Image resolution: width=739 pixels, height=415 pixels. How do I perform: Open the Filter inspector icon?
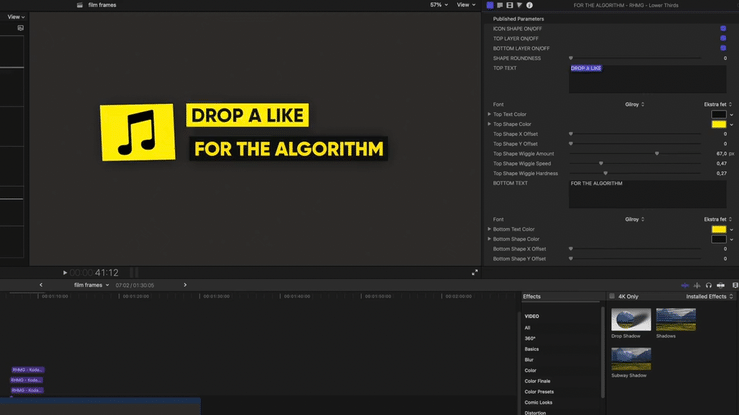coord(519,5)
